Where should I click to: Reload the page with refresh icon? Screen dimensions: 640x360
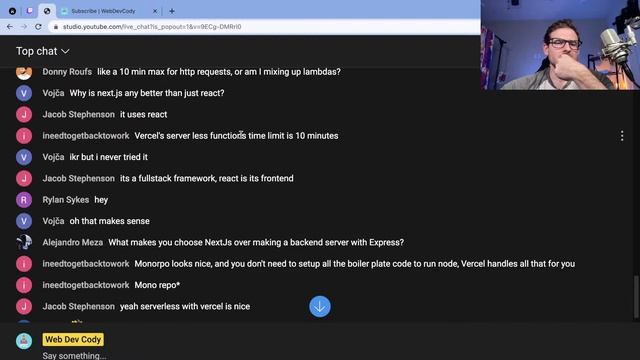click(38, 27)
